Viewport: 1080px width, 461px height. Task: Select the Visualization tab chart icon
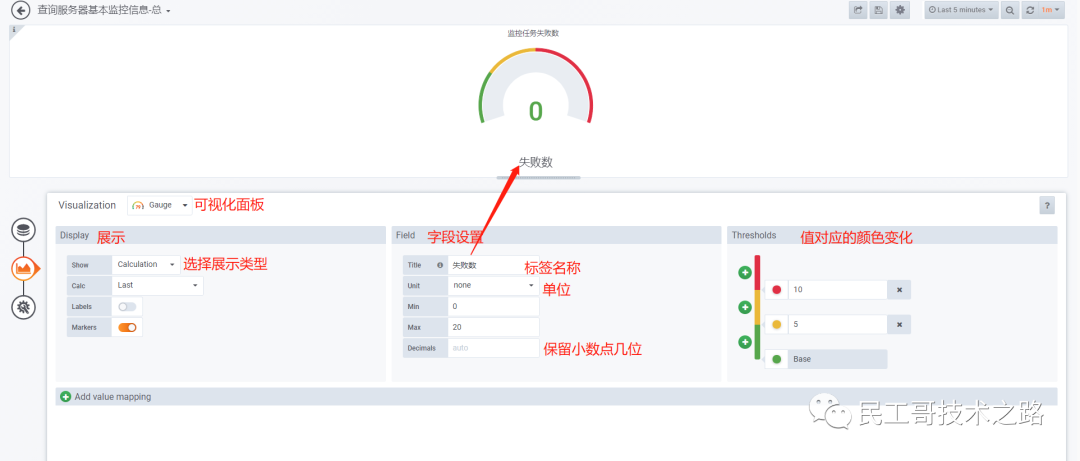pos(23,268)
